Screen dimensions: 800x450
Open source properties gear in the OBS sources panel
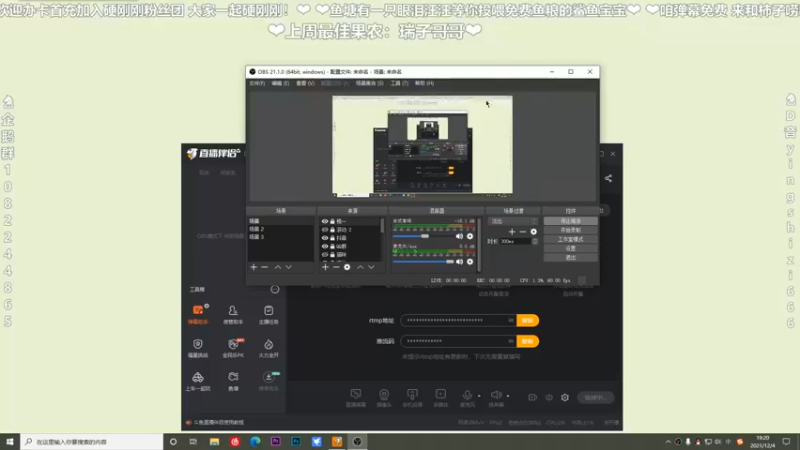coord(347,267)
